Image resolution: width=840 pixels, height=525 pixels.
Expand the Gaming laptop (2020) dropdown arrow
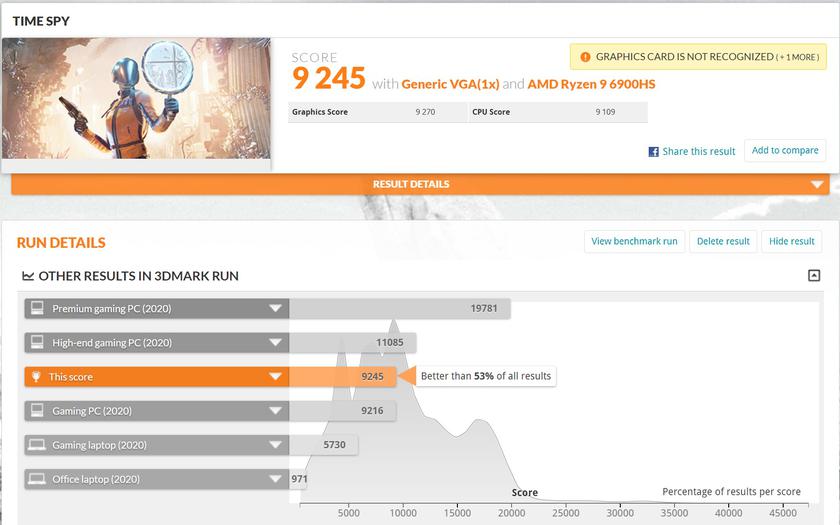click(275, 445)
